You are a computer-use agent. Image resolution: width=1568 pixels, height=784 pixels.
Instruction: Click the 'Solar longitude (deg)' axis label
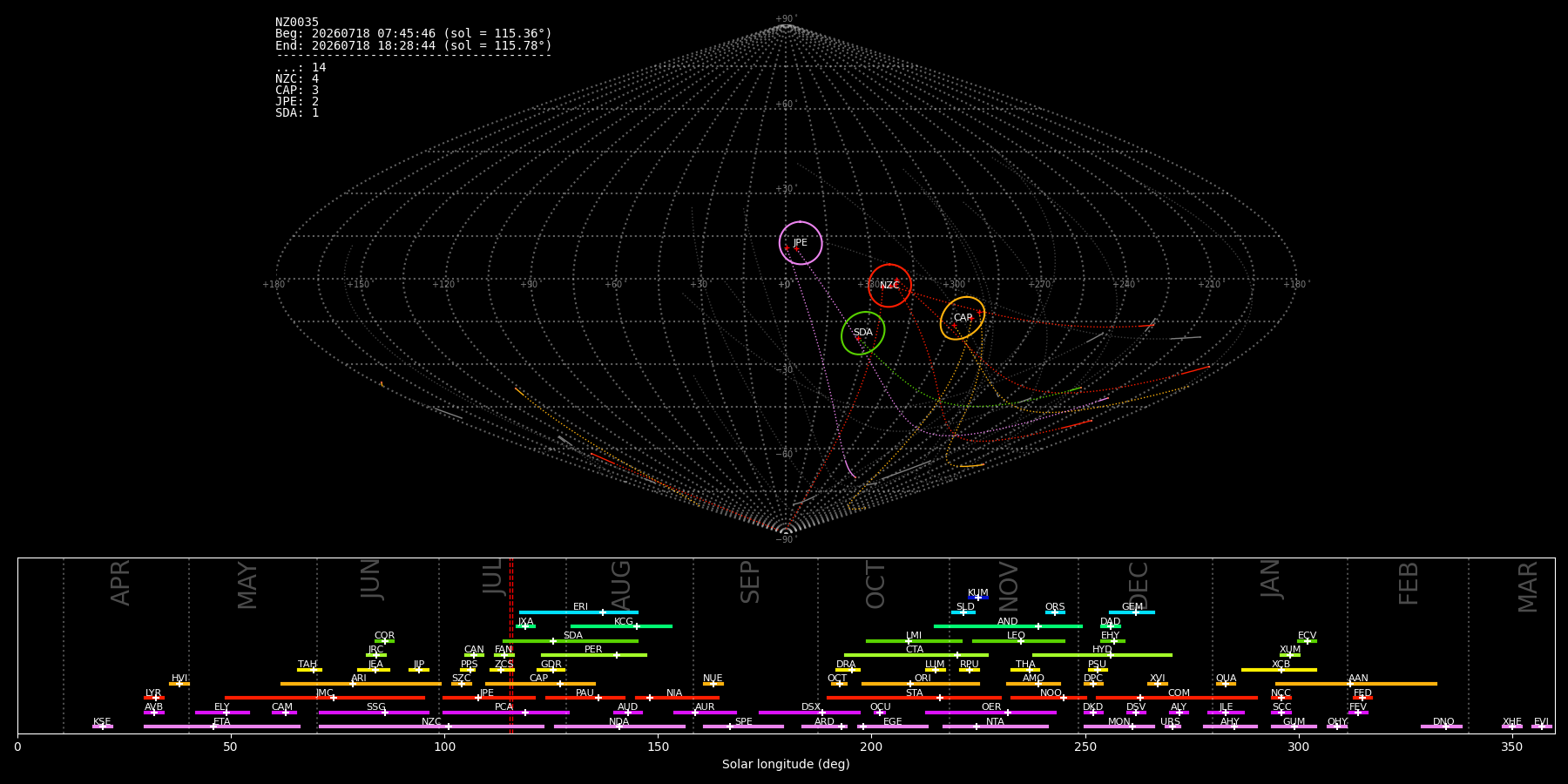[786, 765]
